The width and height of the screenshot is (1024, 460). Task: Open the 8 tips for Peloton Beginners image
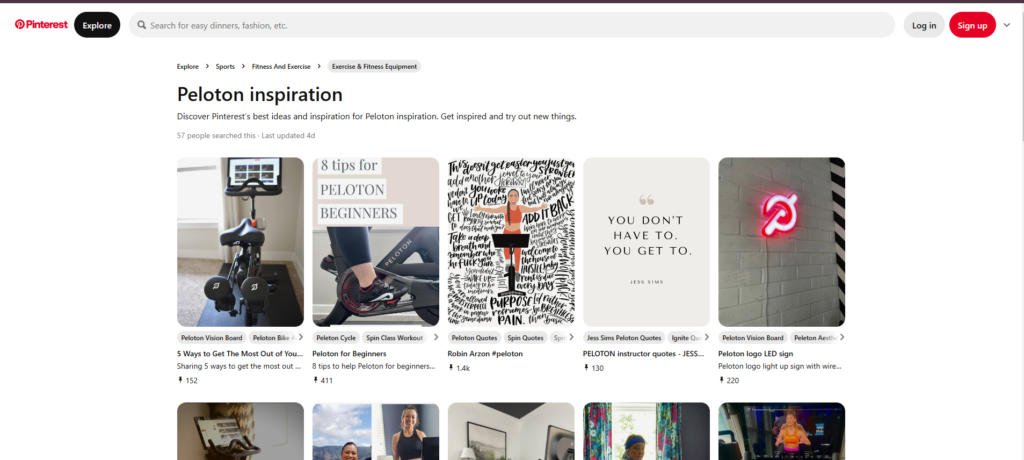point(376,242)
